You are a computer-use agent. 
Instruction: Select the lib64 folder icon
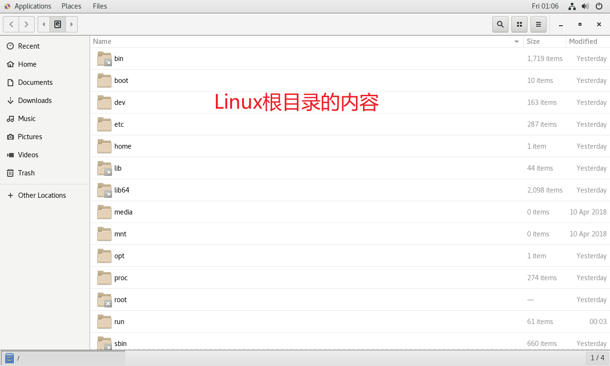click(104, 190)
